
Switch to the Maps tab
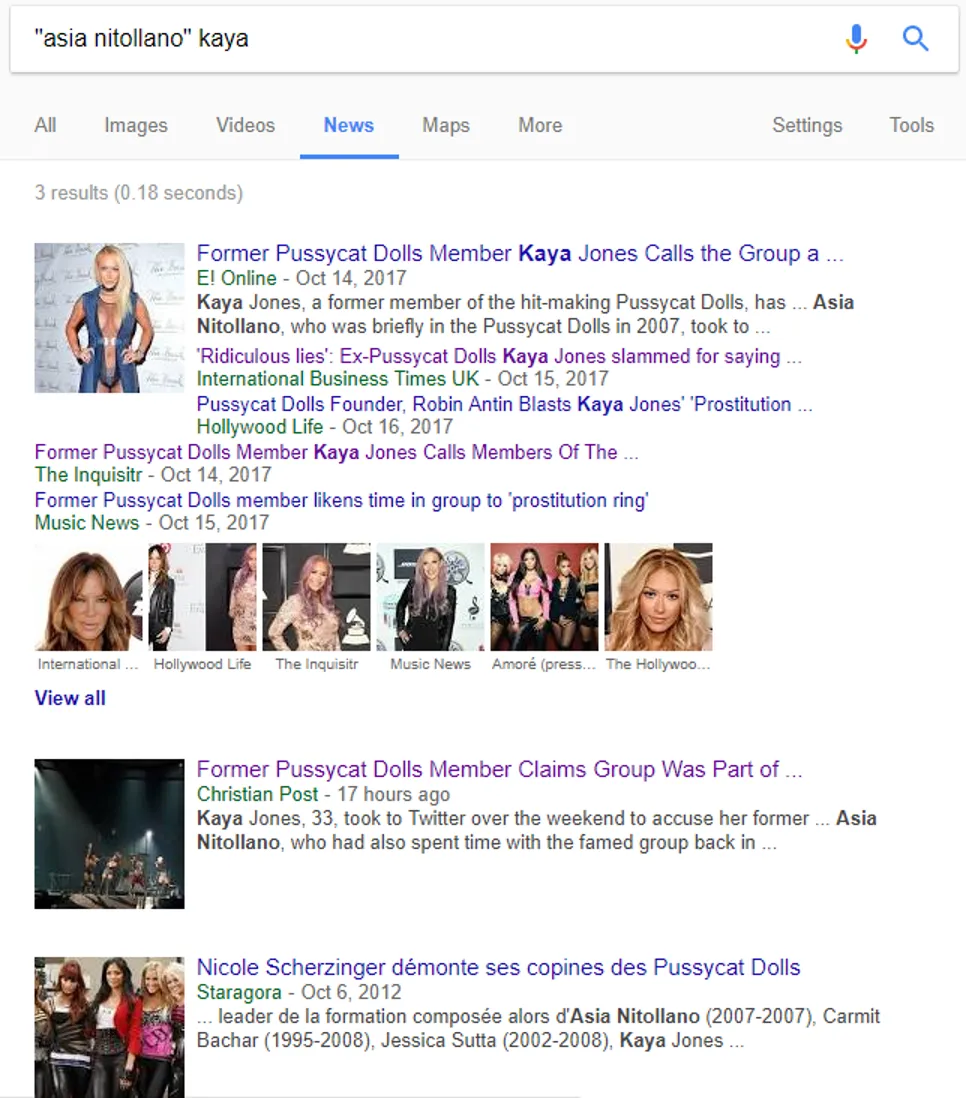[x=446, y=125]
